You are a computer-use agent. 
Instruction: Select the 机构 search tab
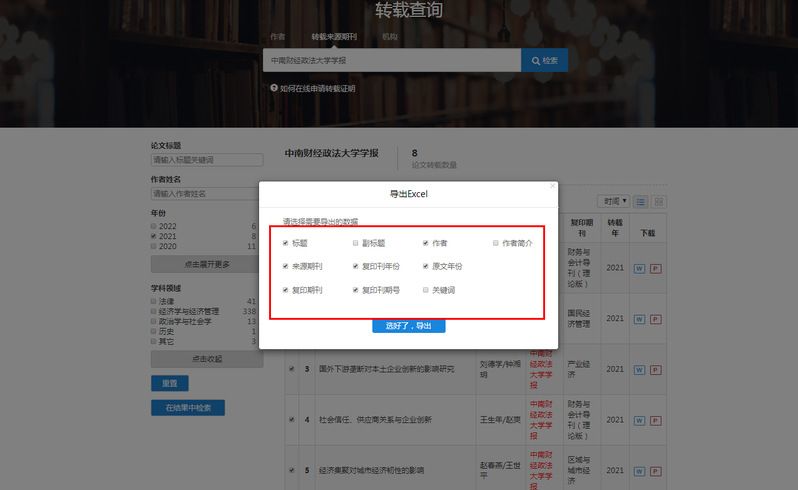coord(389,36)
